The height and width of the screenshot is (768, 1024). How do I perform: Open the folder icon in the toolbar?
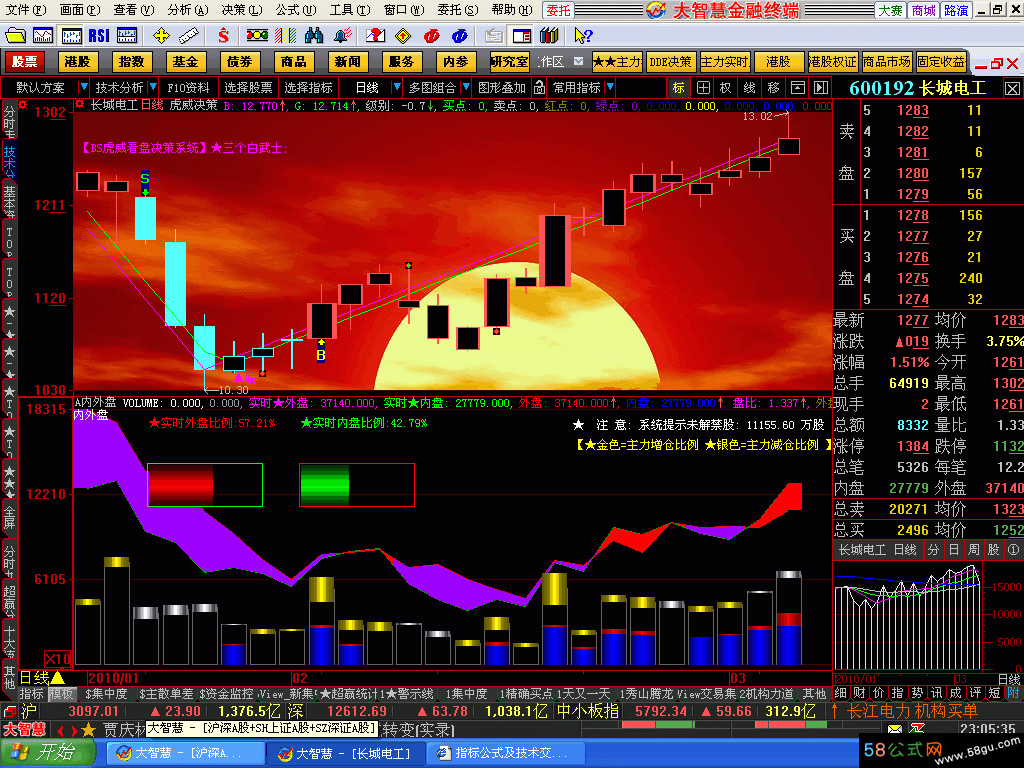pyautogui.click(x=15, y=35)
